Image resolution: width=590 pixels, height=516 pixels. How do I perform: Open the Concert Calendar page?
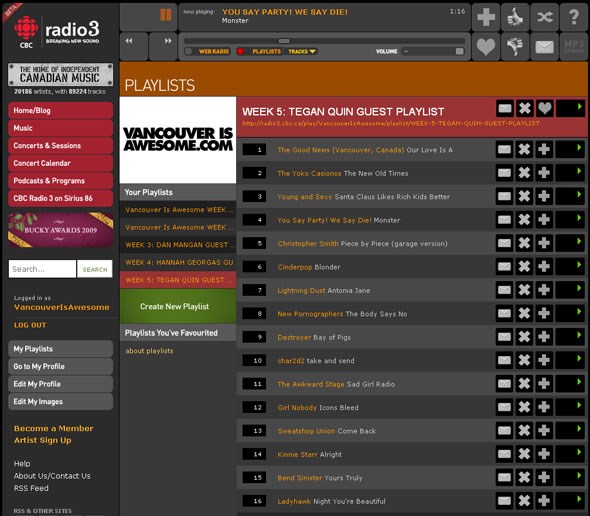coord(61,163)
